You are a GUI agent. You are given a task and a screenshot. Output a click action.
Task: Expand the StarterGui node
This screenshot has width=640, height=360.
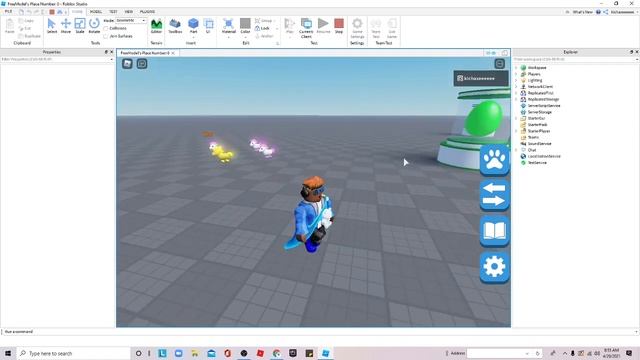(516, 118)
